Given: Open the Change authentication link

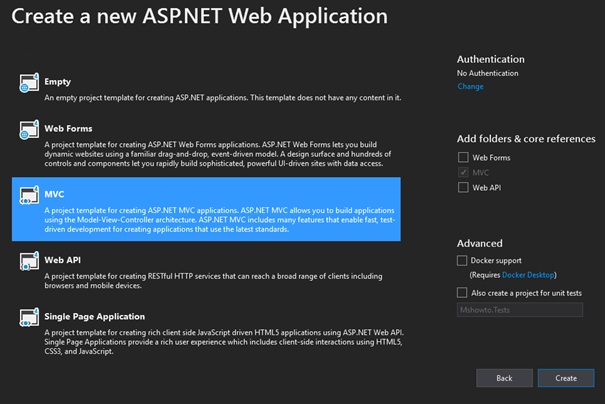Looking at the screenshot, I should point(470,87).
